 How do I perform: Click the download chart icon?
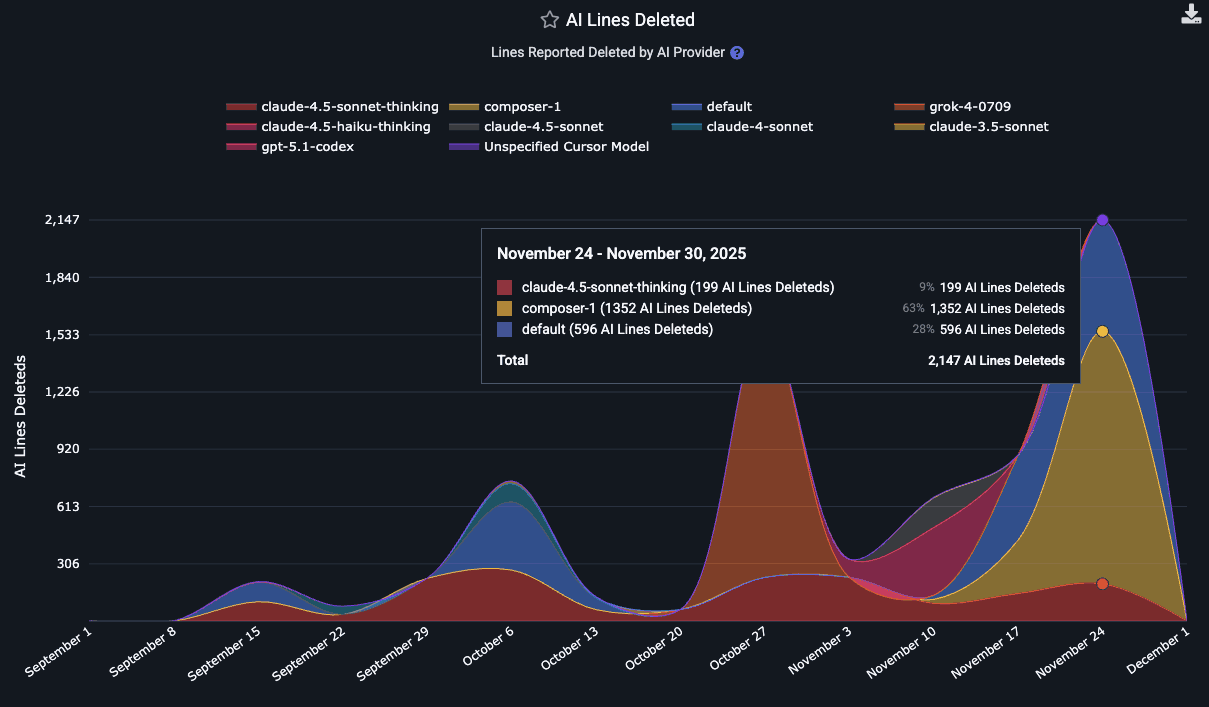point(1190,14)
